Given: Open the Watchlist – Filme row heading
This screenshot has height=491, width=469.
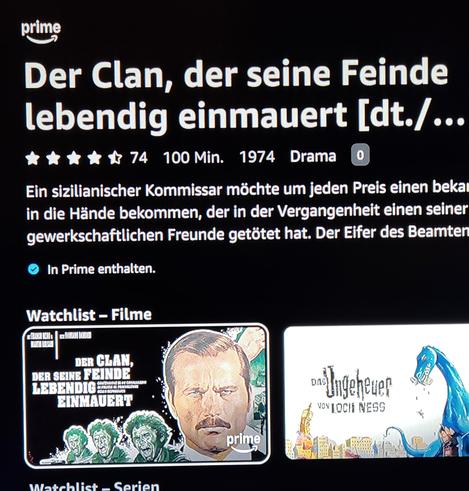Looking at the screenshot, I should 89,315.
